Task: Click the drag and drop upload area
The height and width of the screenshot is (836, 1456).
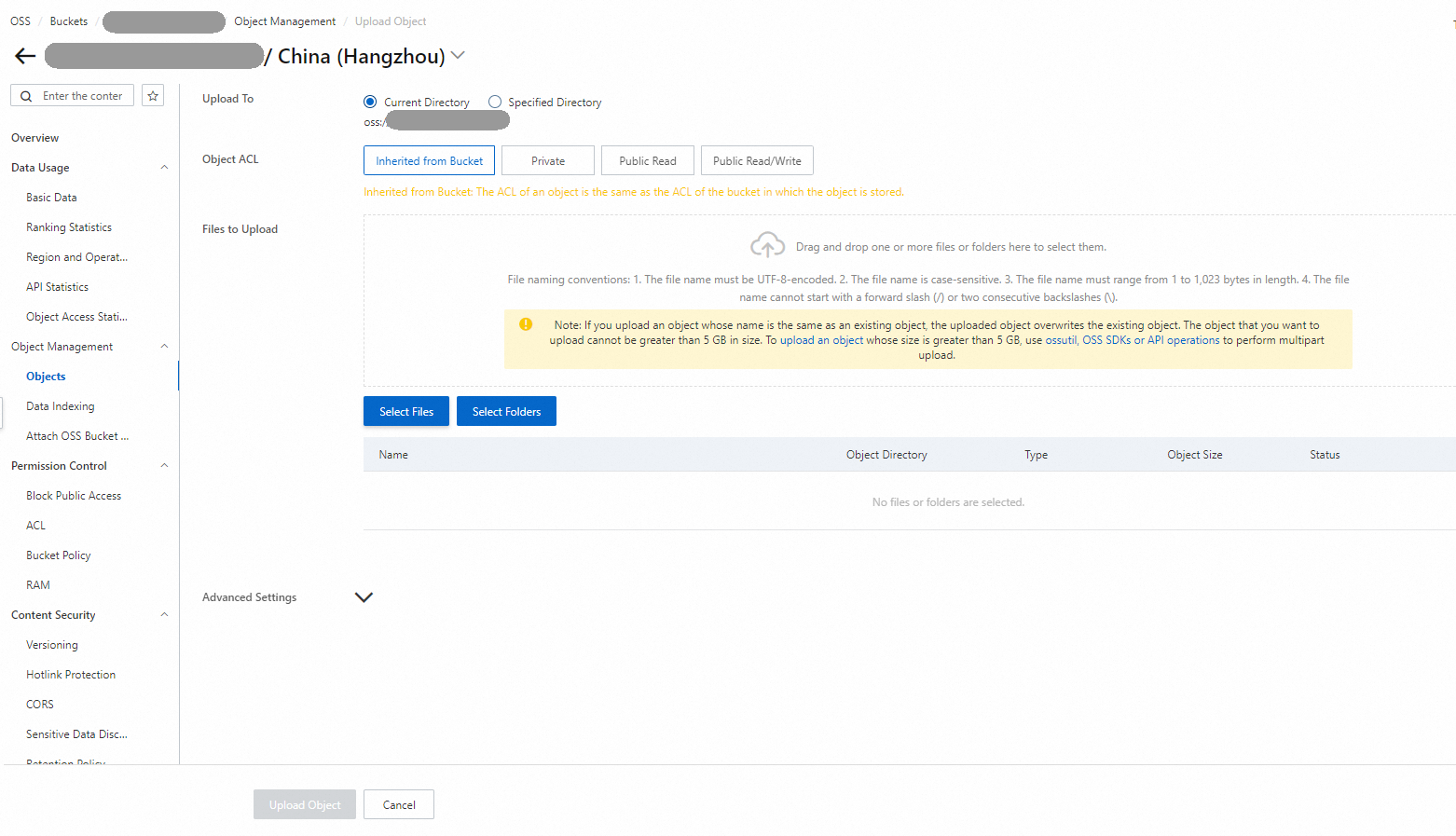Action: (909, 300)
